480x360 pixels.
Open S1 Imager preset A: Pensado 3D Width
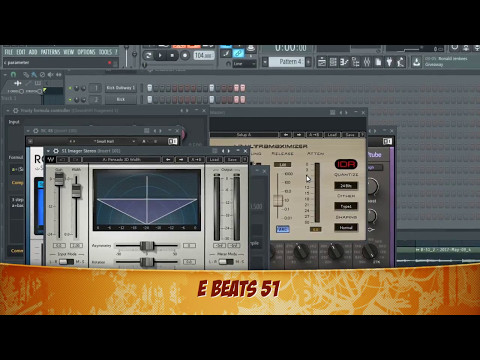[x=121, y=160]
